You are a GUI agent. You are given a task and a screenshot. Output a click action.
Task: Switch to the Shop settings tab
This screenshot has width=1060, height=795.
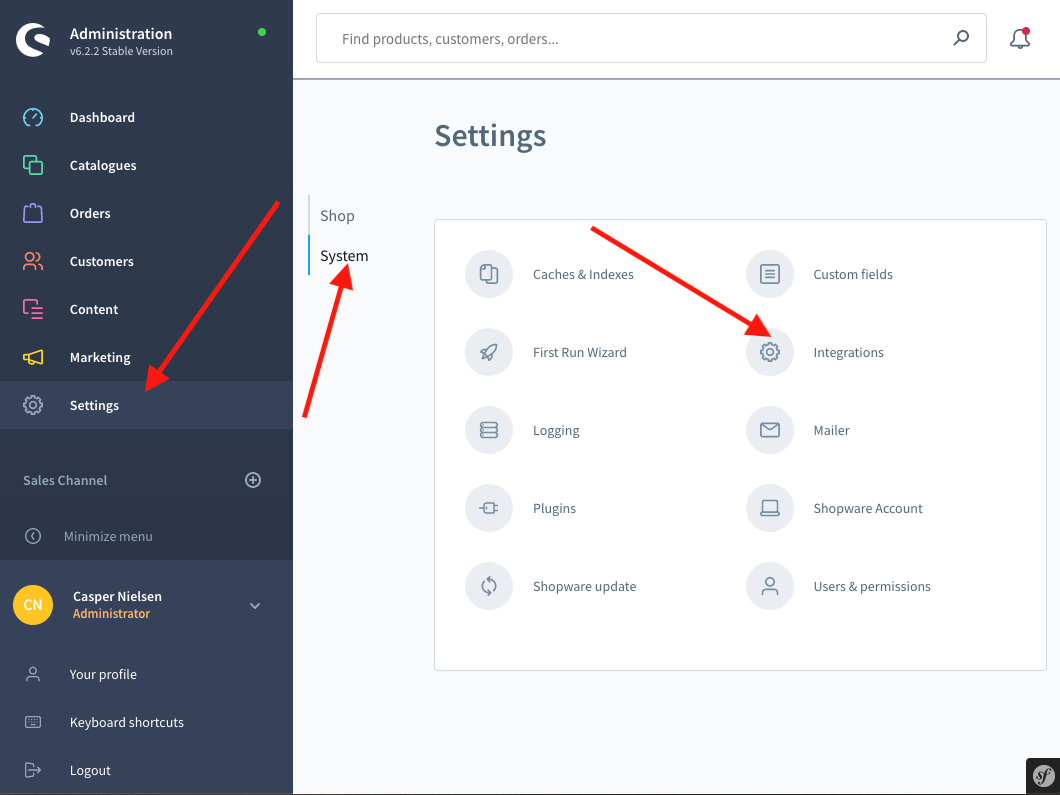337,216
